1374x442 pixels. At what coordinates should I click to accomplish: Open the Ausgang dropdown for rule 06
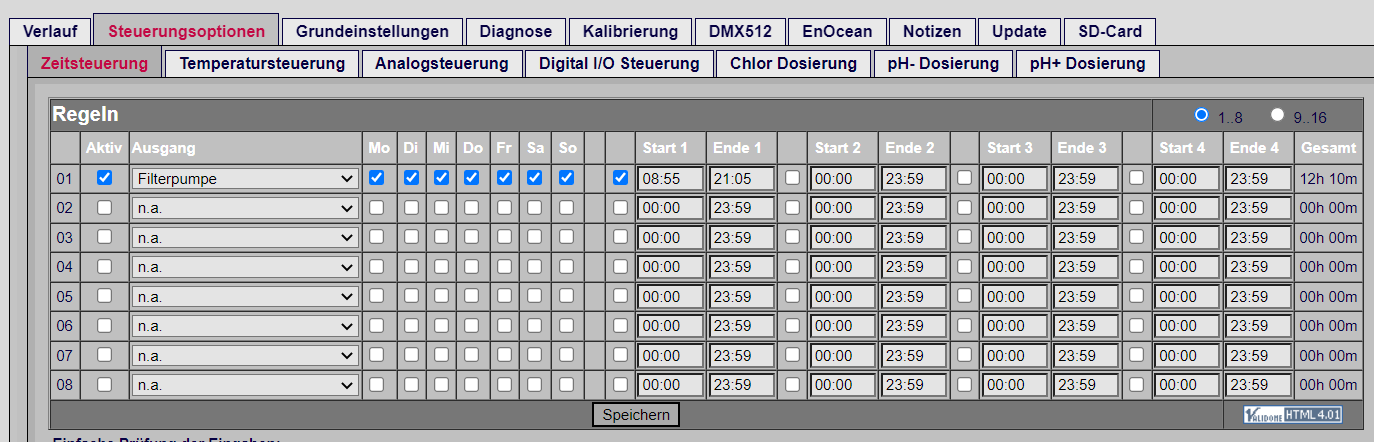[x=244, y=327]
